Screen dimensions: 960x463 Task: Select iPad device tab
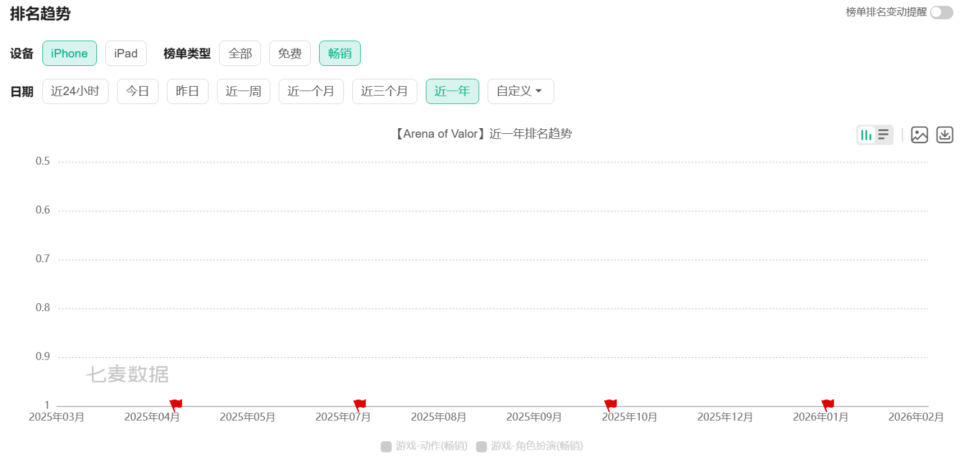[126, 53]
